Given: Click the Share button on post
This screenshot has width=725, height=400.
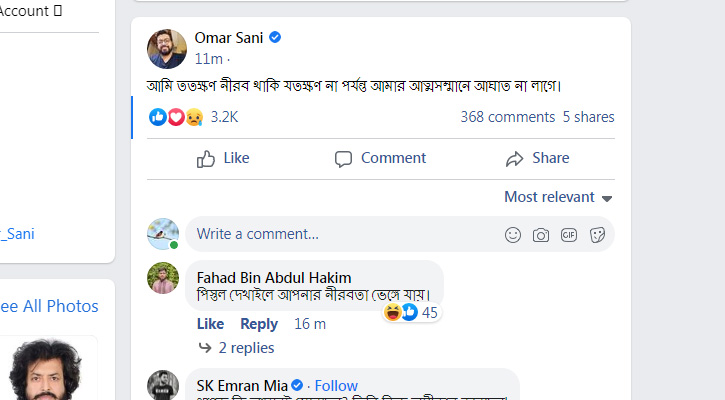Looking at the screenshot, I should [x=537, y=158].
